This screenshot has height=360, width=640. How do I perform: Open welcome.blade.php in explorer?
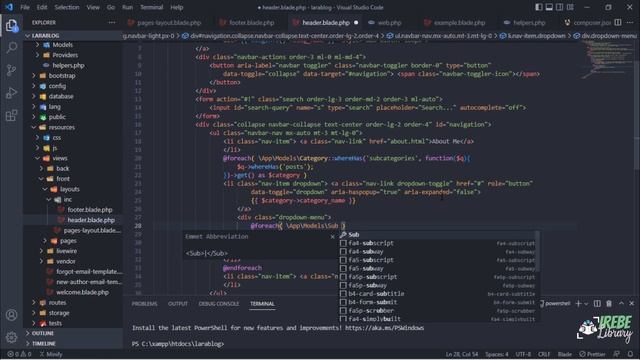coord(82,292)
